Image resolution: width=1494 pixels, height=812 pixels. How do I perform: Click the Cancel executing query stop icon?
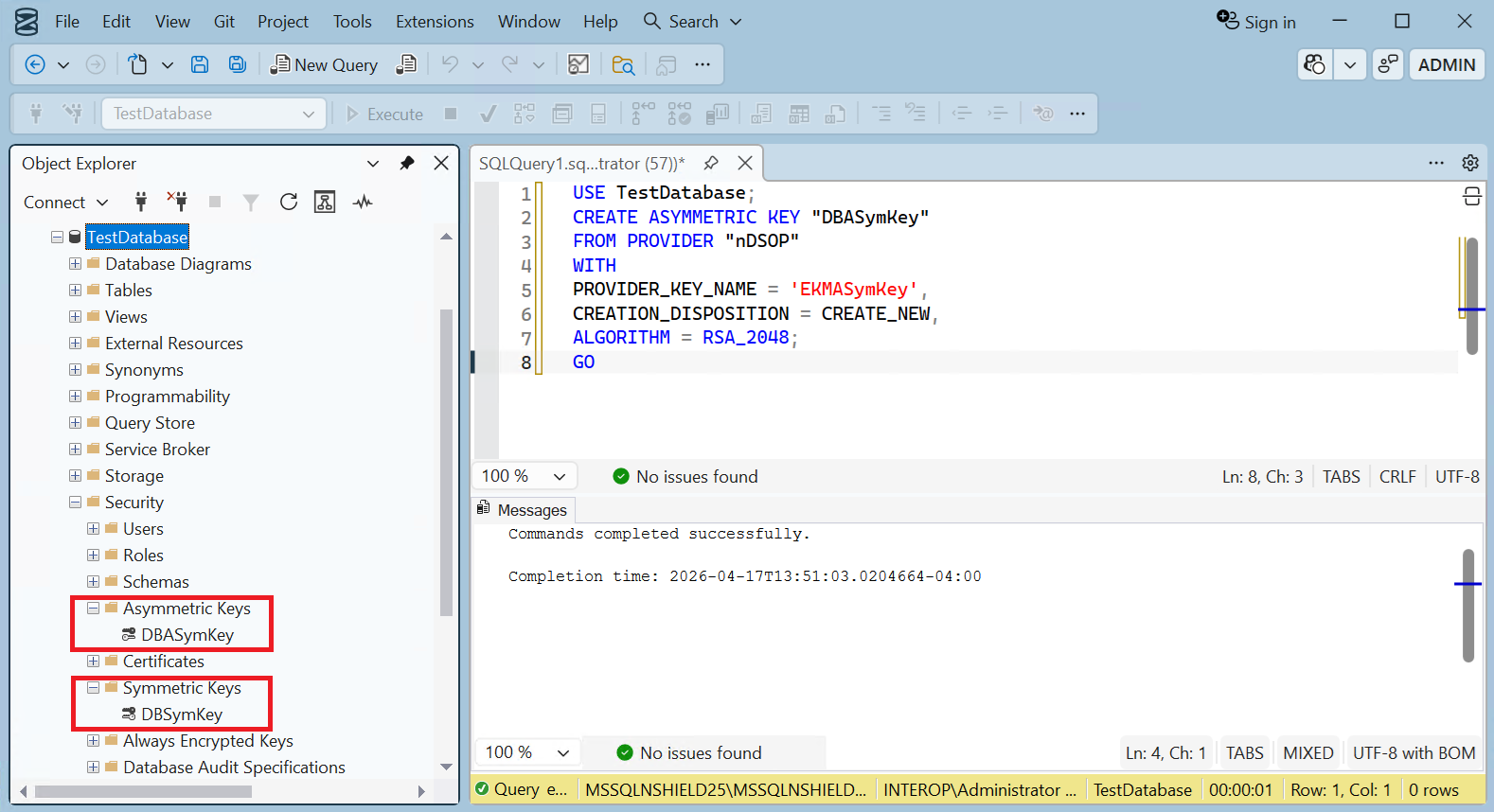click(451, 114)
